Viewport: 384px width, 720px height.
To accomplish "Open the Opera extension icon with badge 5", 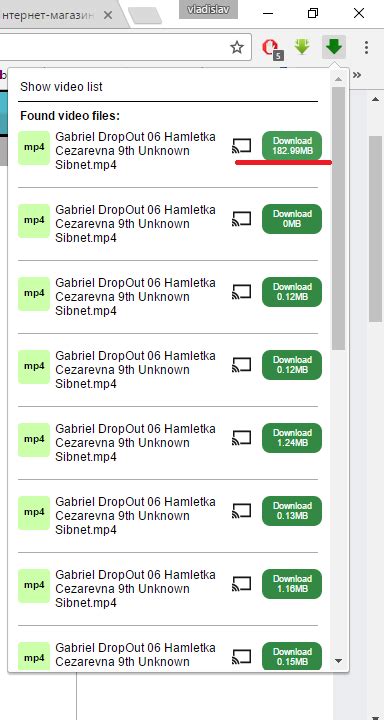I will tap(272, 48).
